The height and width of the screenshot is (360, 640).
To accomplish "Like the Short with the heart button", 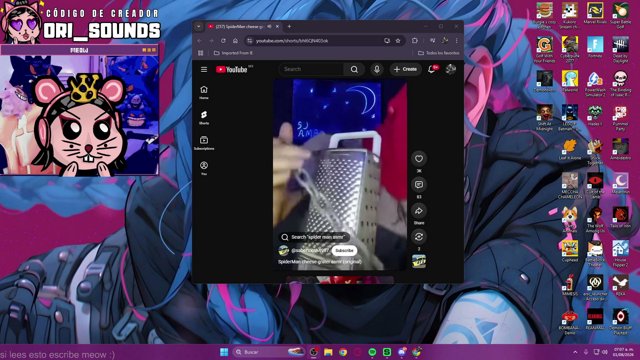I will point(419,159).
